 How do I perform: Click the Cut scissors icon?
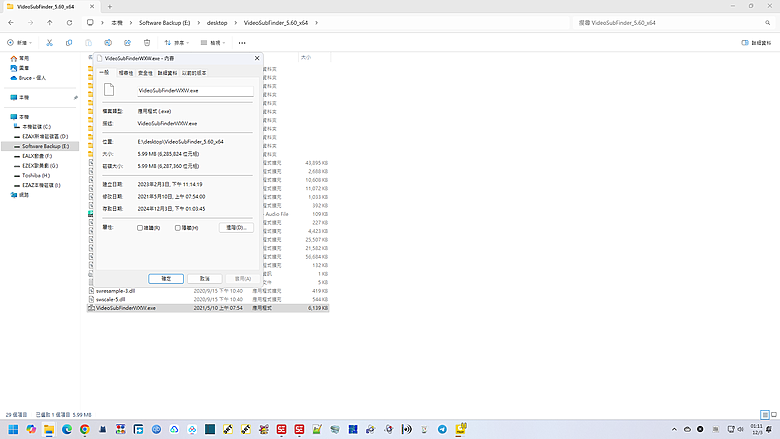coord(49,43)
